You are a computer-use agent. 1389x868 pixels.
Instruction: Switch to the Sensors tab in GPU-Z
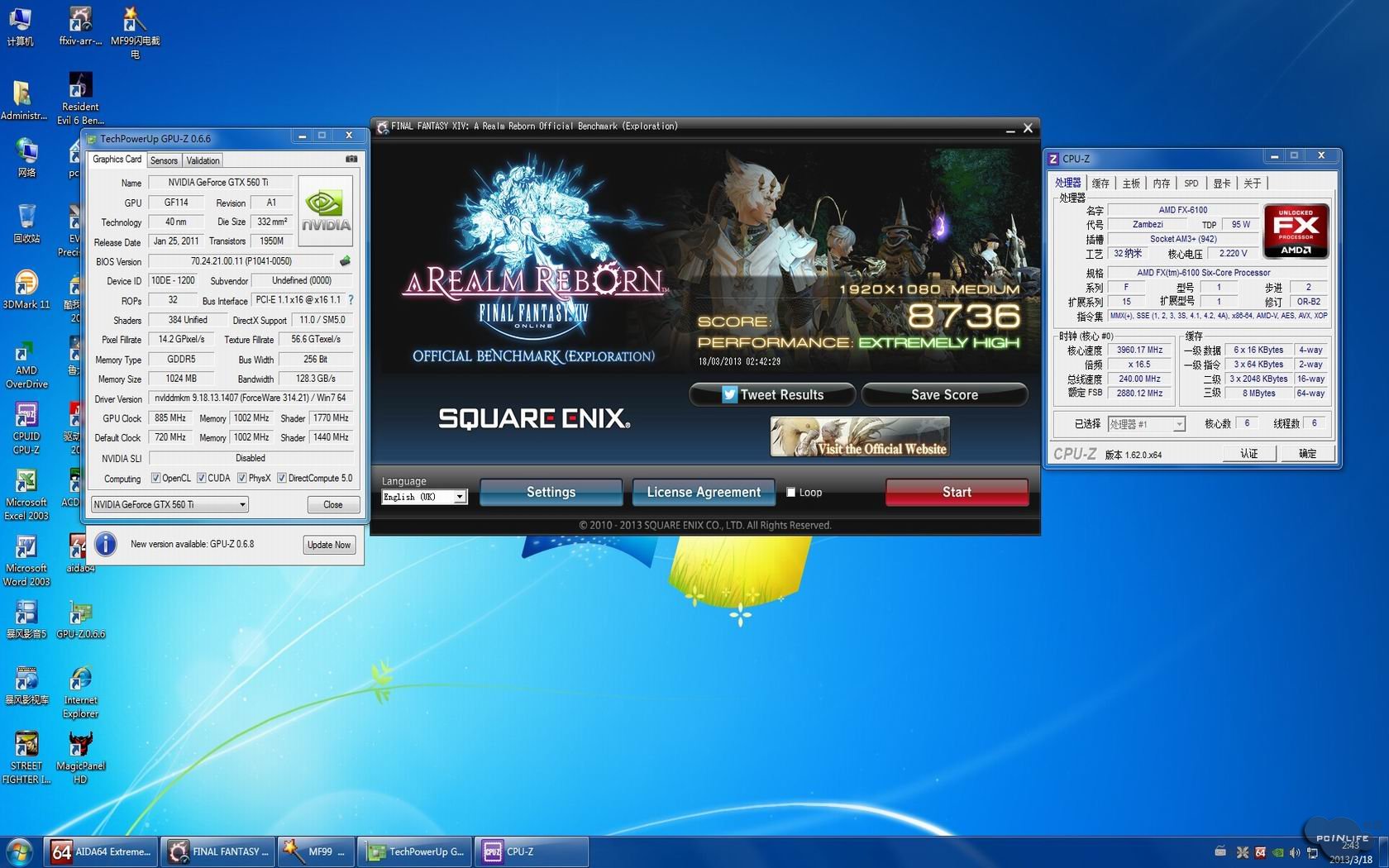[164, 160]
